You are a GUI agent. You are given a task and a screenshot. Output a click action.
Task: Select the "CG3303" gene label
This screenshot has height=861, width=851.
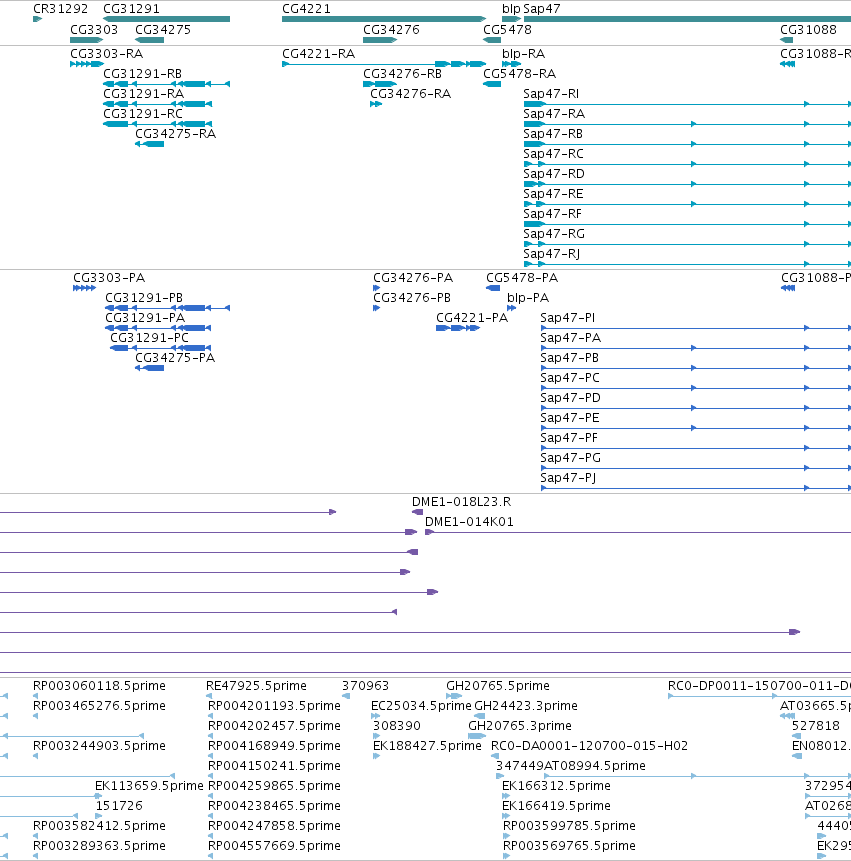coord(94,30)
